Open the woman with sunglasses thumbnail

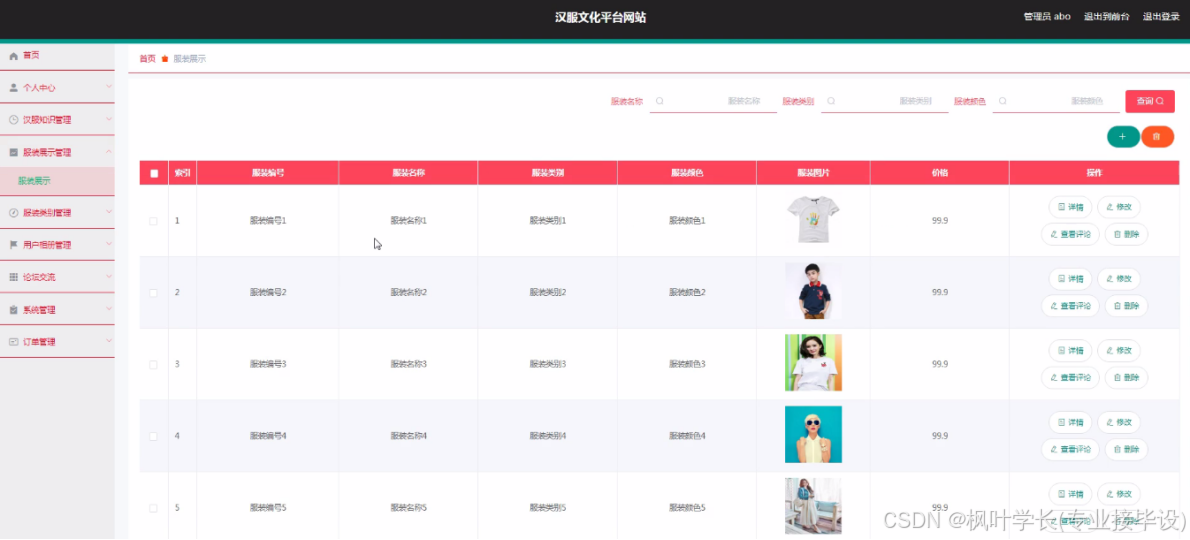coord(813,435)
